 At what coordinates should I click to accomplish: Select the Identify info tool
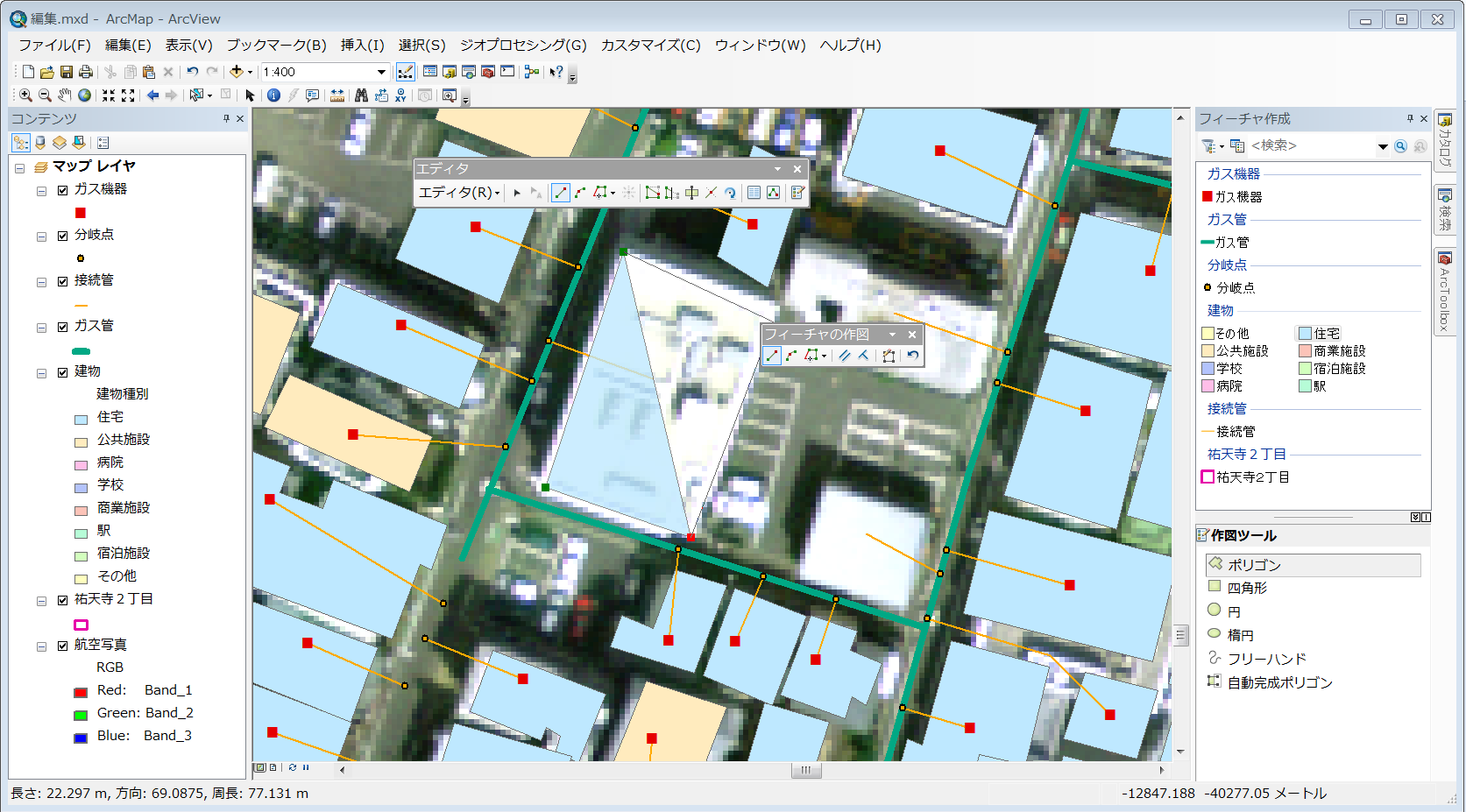point(273,95)
